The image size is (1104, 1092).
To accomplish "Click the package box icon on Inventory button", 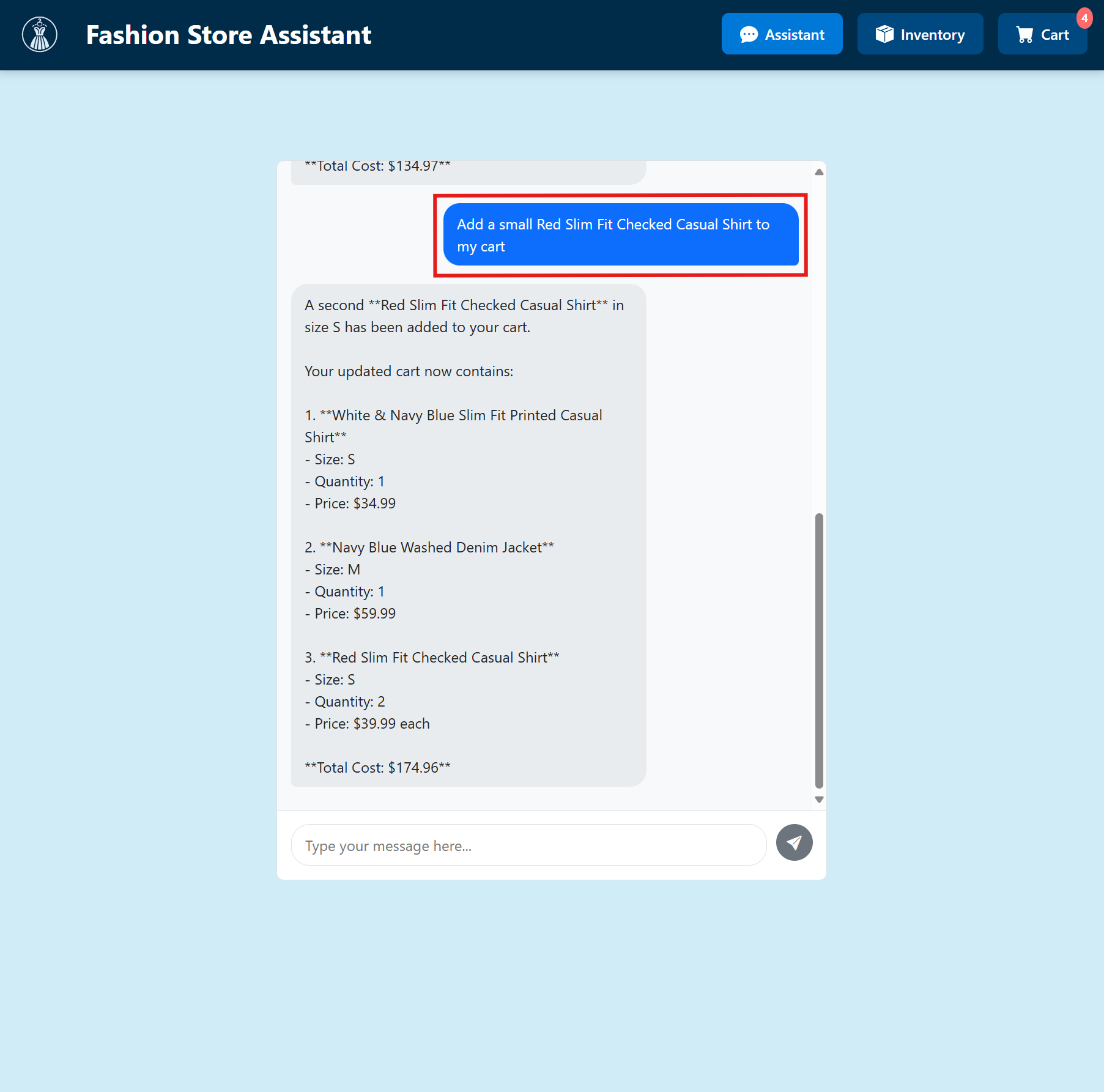I will (x=884, y=34).
